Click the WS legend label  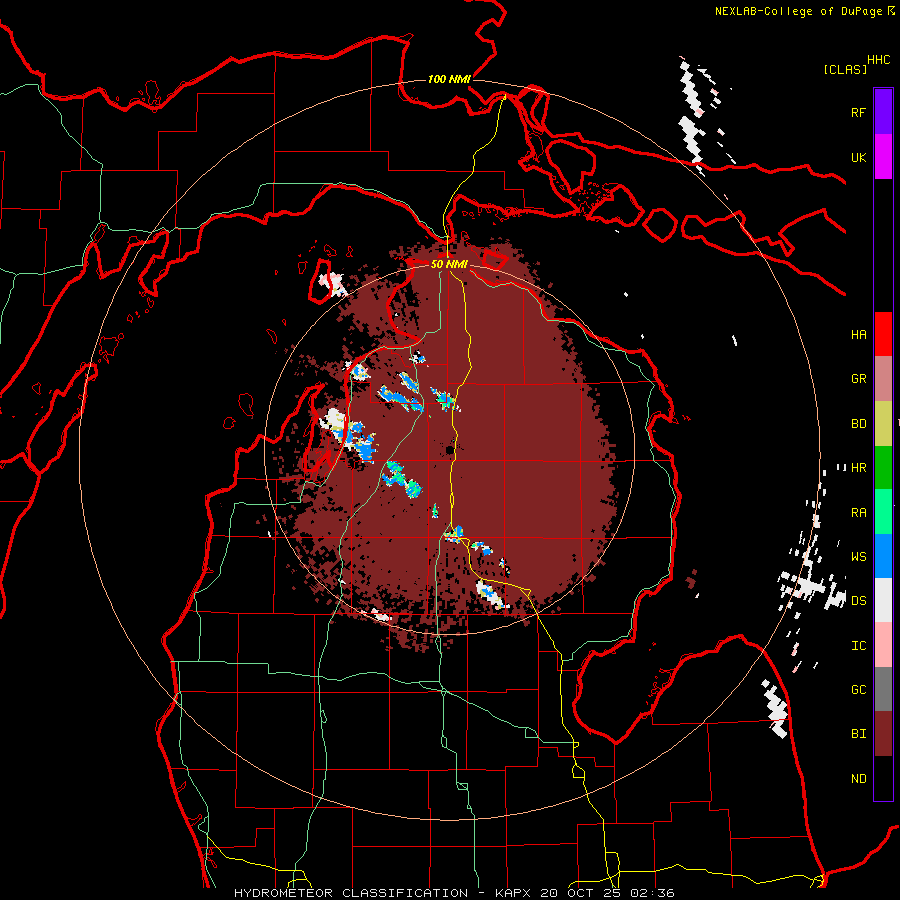click(859, 556)
